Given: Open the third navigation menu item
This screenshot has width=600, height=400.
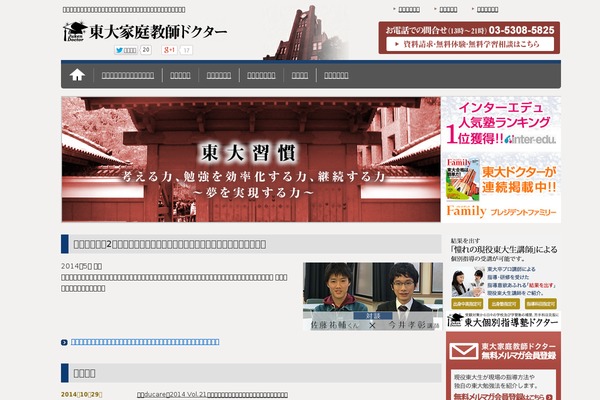Looking at the screenshot, I should 219,75.
